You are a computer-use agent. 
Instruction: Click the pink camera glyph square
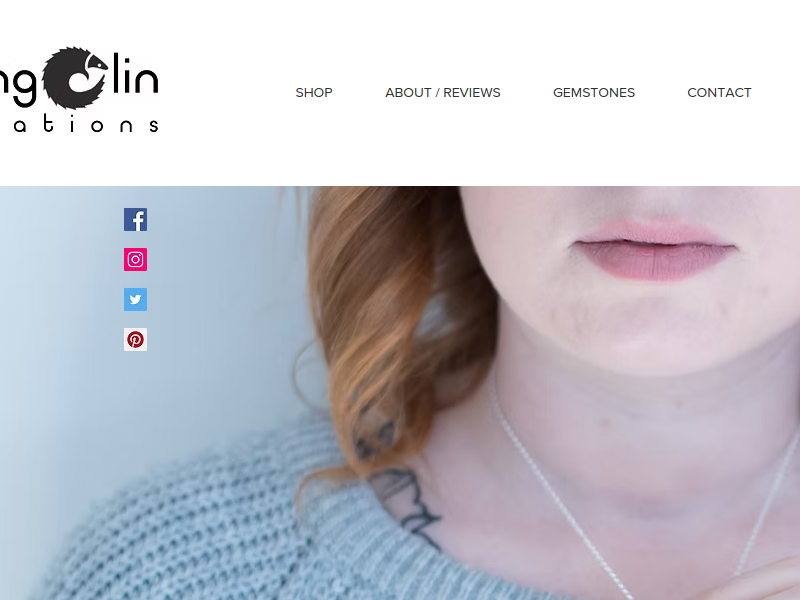[135, 259]
